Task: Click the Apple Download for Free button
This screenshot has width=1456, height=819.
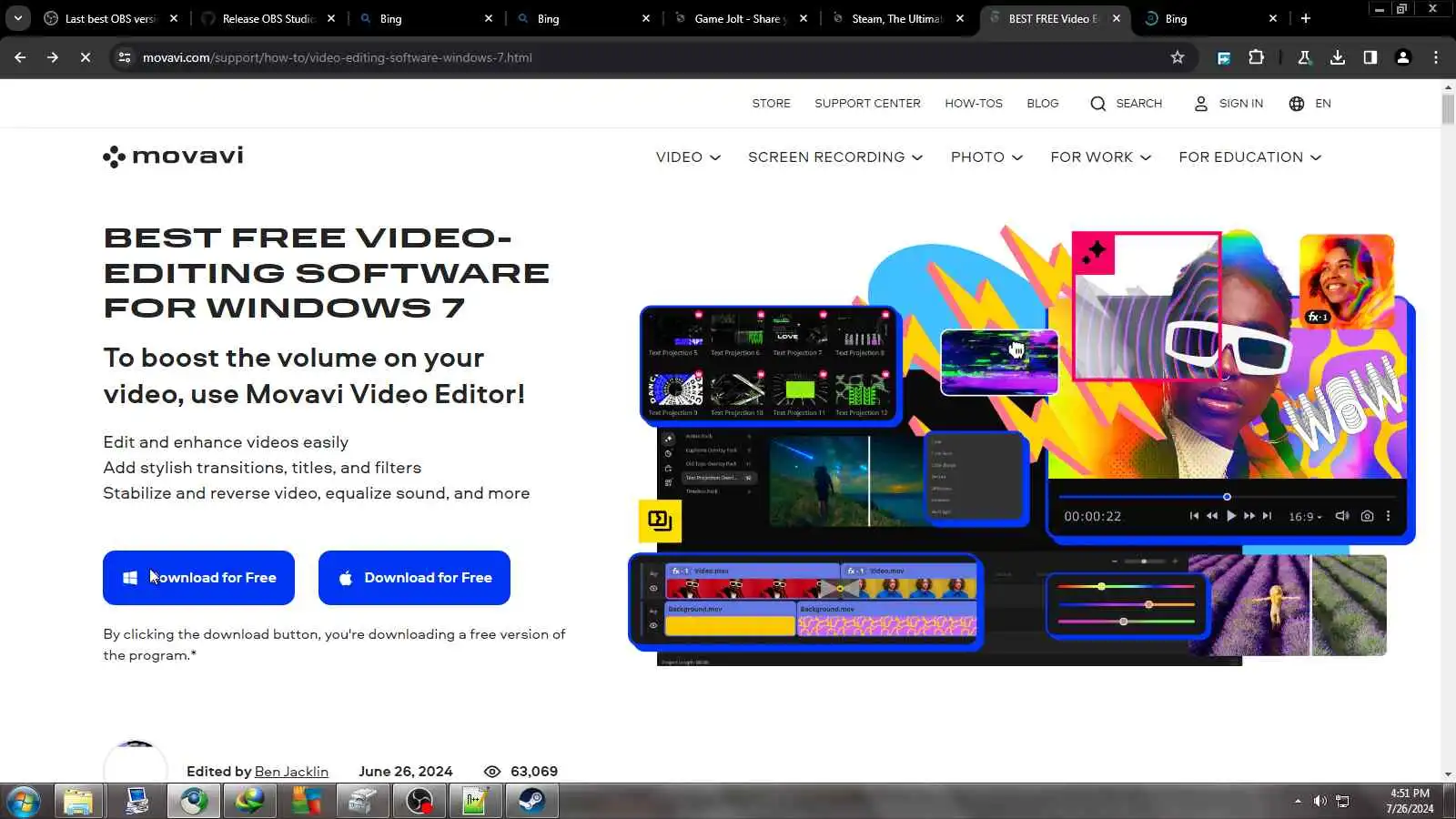Action: coord(414,578)
